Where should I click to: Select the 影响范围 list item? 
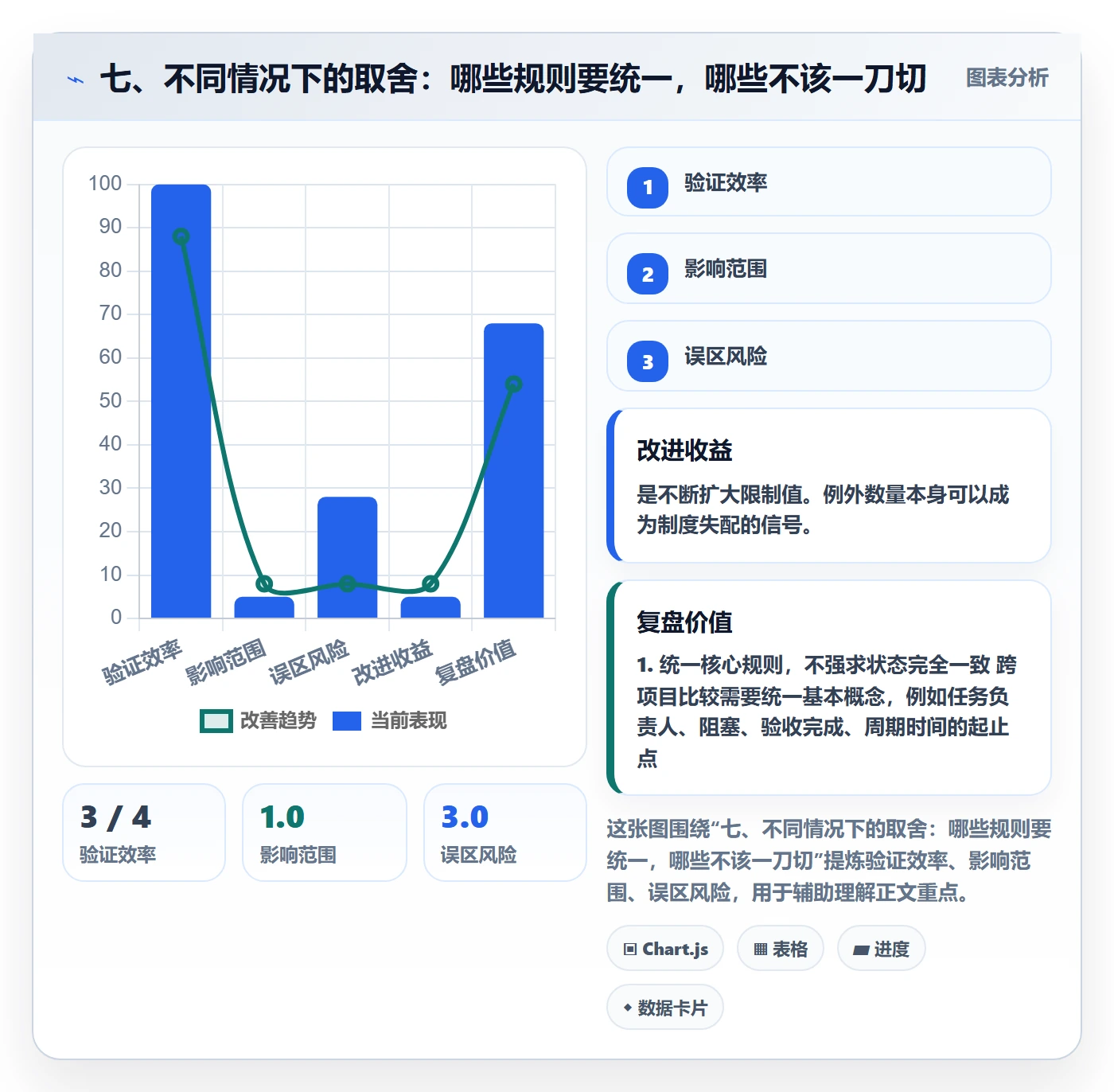coord(829,268)
